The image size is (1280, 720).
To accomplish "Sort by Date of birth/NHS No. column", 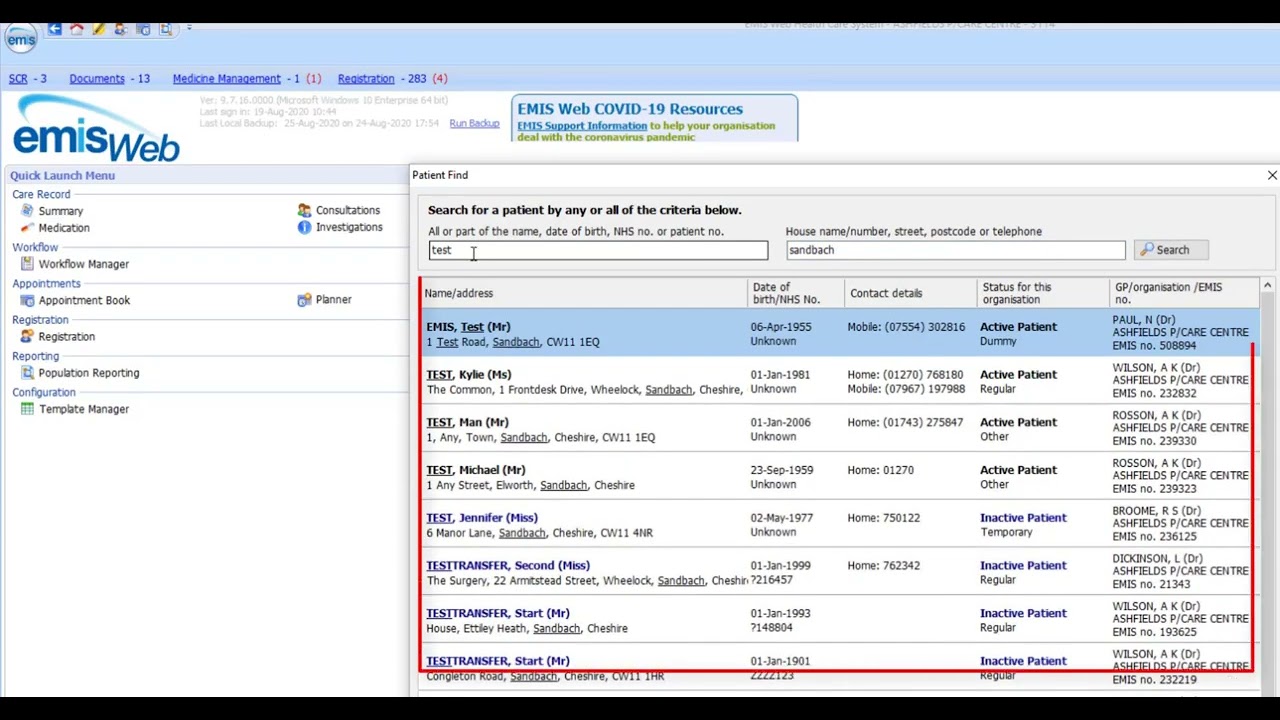I will [x=796, y=293].
